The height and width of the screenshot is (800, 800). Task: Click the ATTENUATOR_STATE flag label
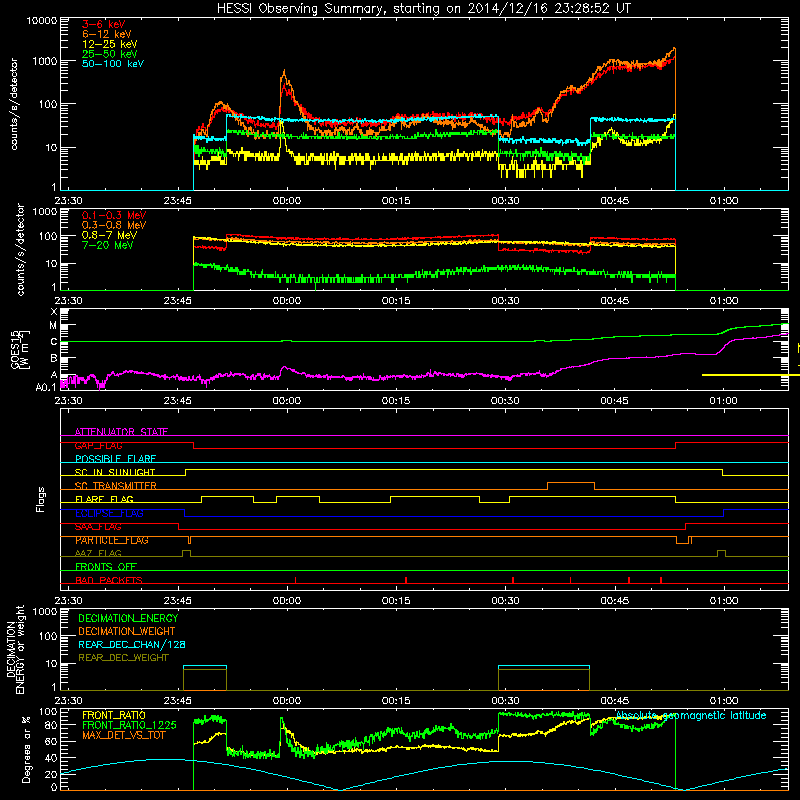[121, 432]
